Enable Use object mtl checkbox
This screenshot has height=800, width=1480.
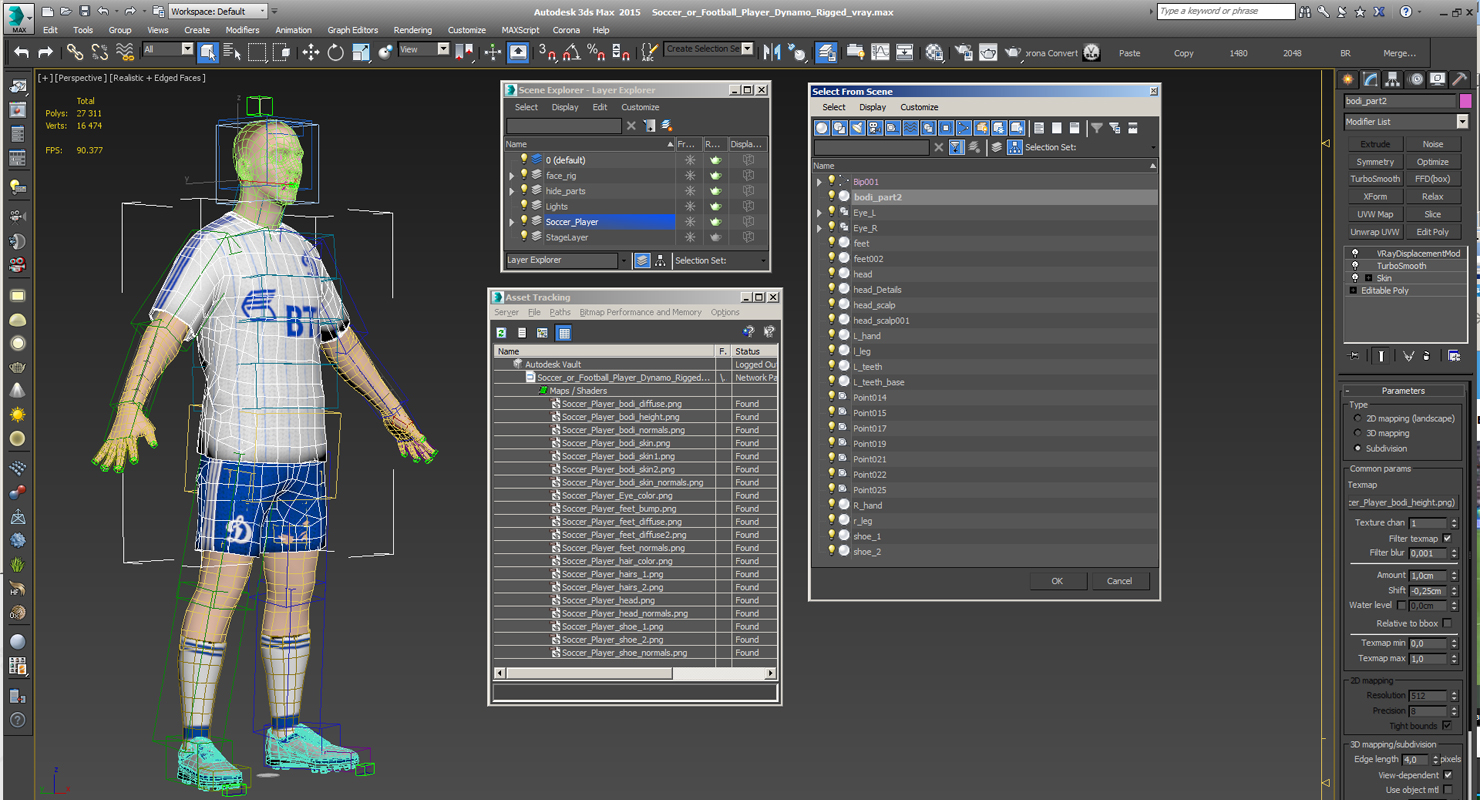1447,790
